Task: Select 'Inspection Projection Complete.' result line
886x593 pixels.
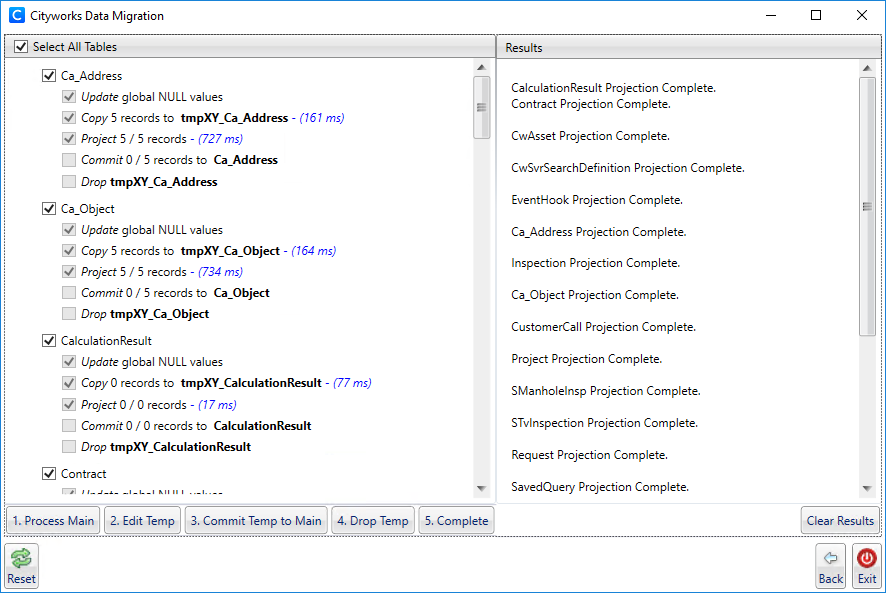Action: click(x=596, y=263)
